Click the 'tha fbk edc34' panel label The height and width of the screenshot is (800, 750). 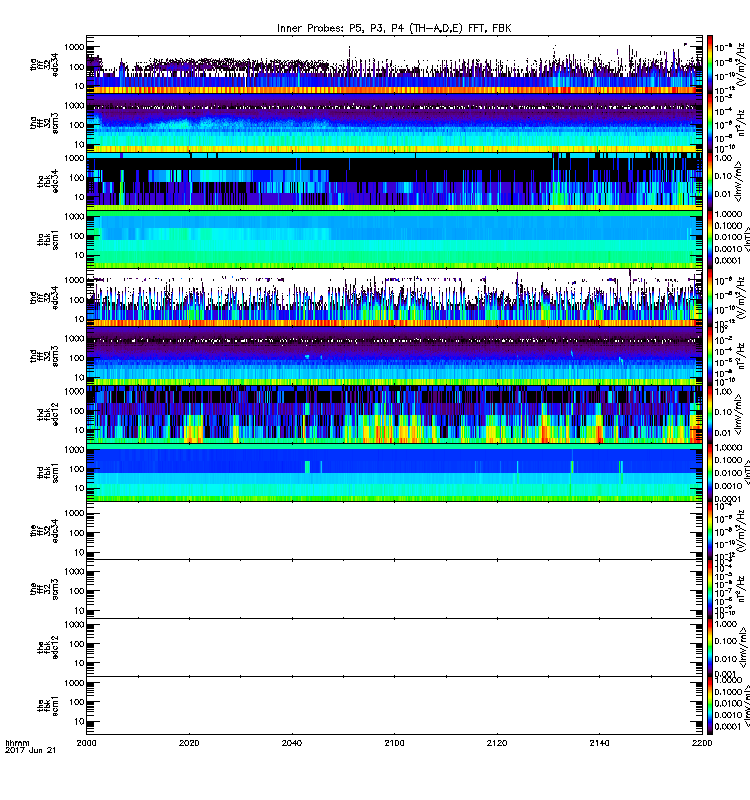coord(48,182)
